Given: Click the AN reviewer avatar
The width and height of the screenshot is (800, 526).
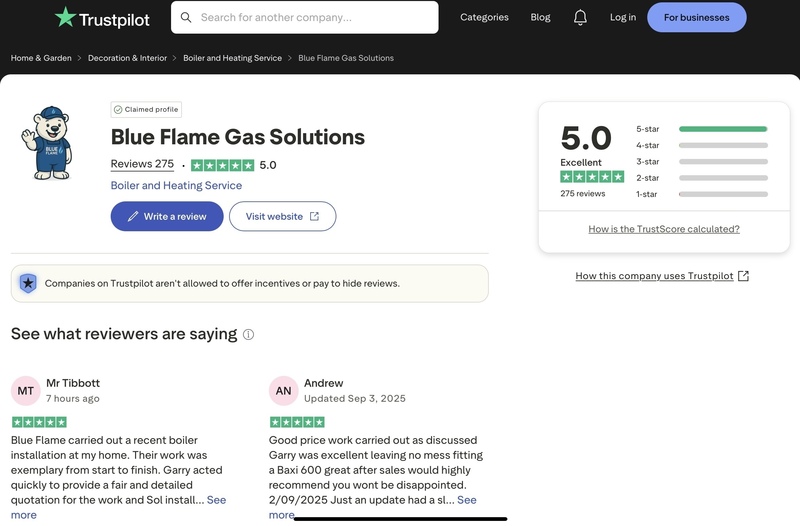Looking at the screenshot, I should point(284,391).
